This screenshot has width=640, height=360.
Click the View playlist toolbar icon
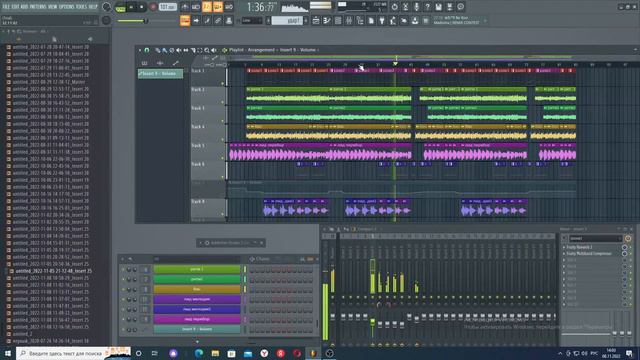(x=316, y=20)
